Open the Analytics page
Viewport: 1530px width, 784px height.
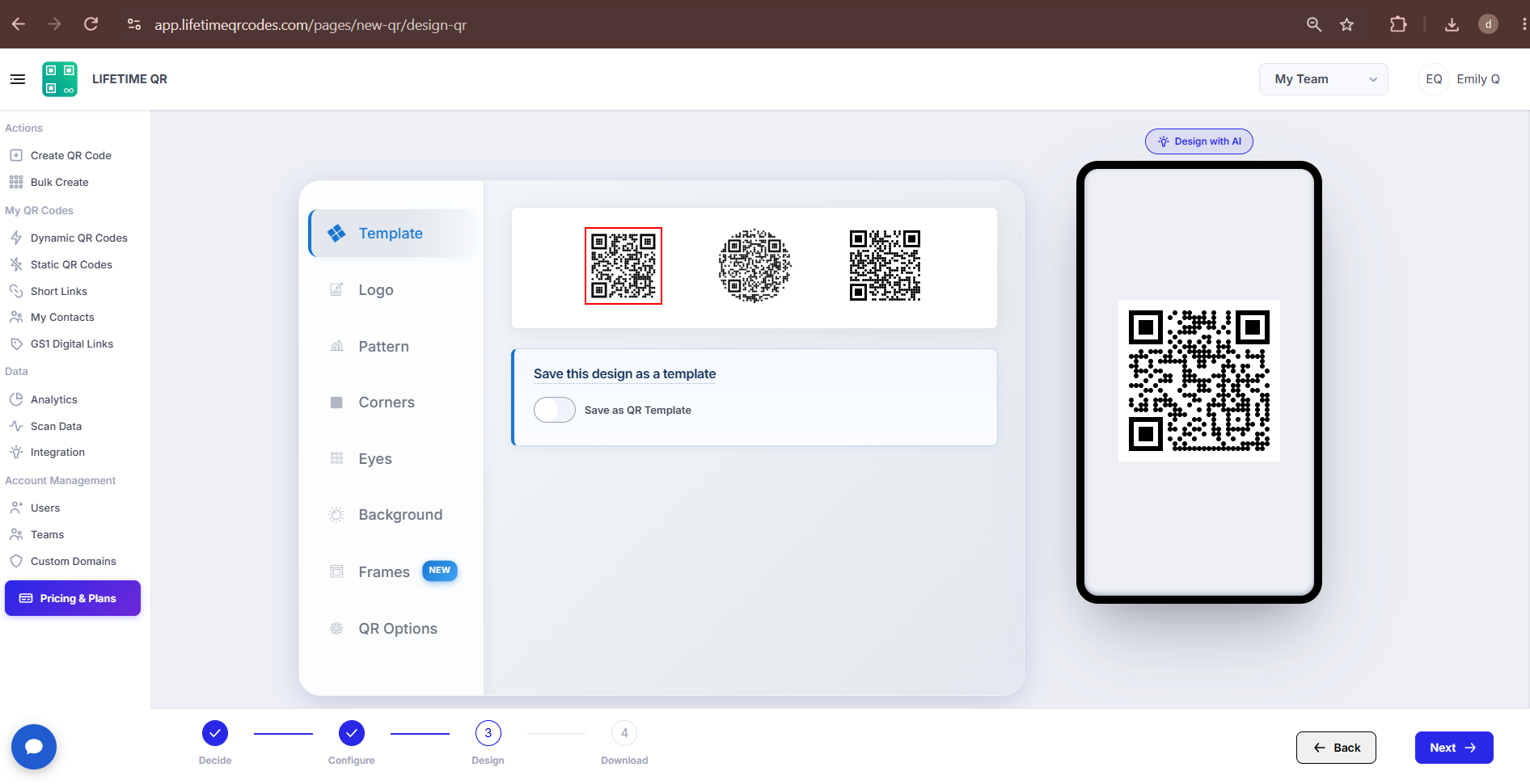pos(54,399)
